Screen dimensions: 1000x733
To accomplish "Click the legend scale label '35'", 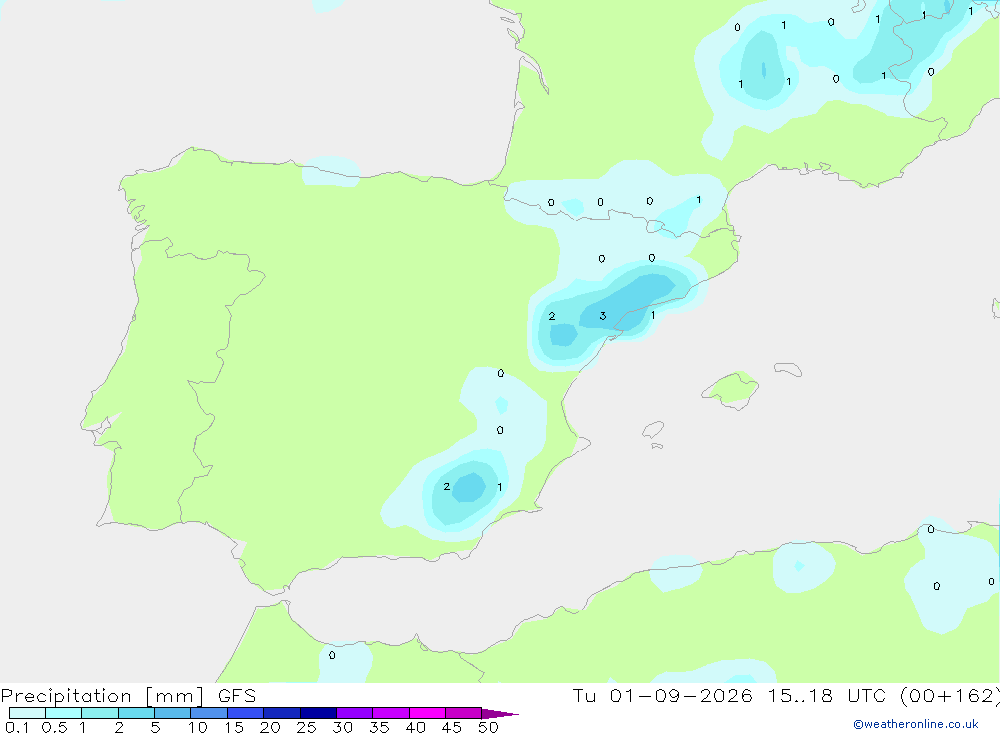I will pyautogui.click(x=379, y=727).
